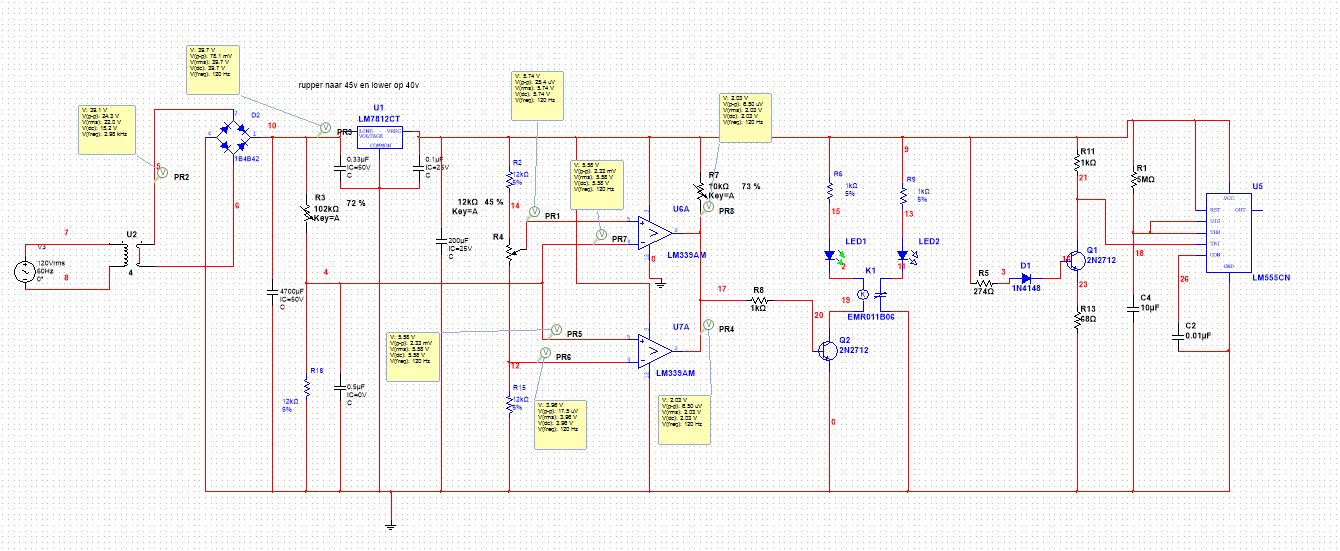The height and width of the screenshot is (551, 1340).
Task: Select the 200µF capacitor symbol
Action: pos(441,240)
